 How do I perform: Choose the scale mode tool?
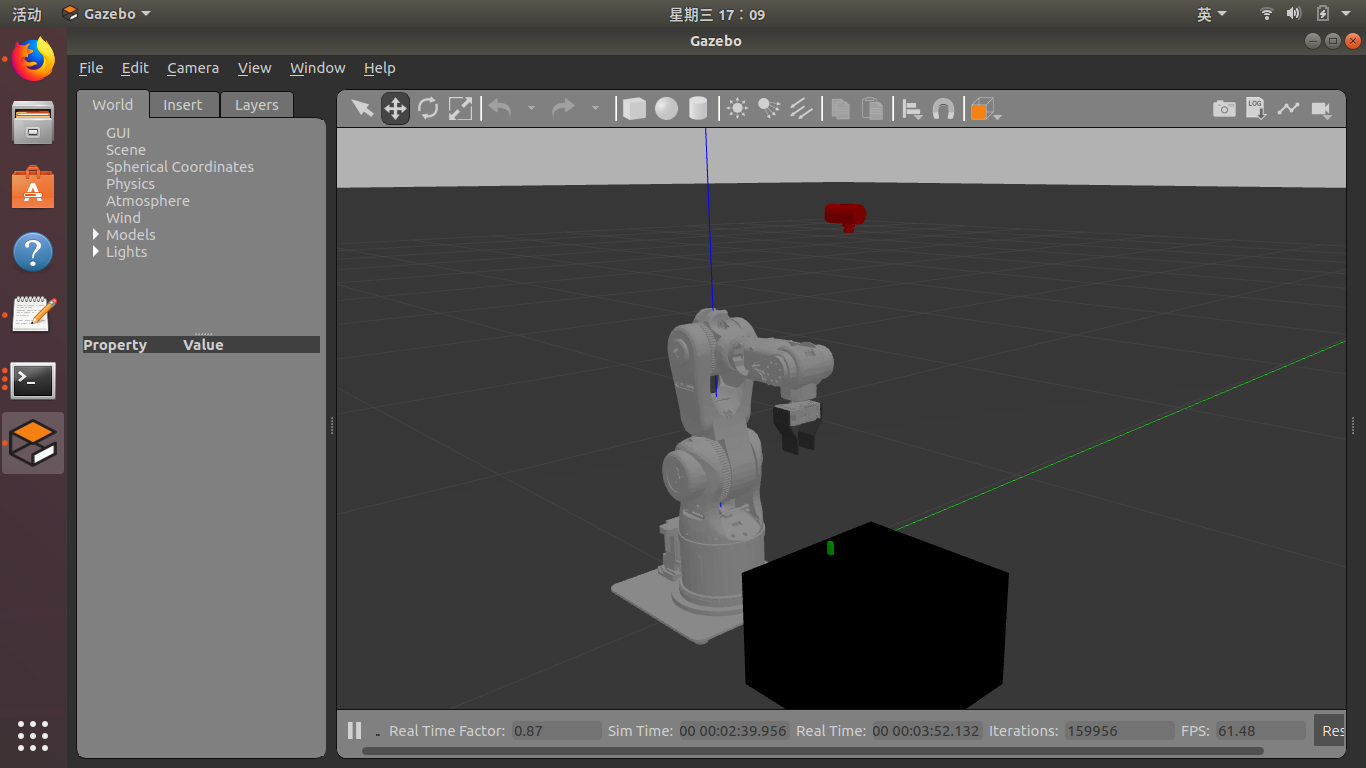[460, 108]
